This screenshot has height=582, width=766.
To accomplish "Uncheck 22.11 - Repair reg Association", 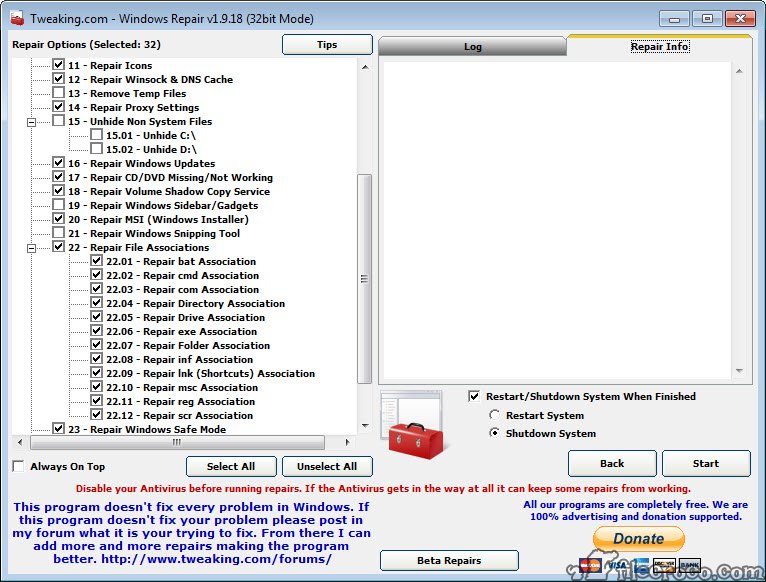I will 97,401.
